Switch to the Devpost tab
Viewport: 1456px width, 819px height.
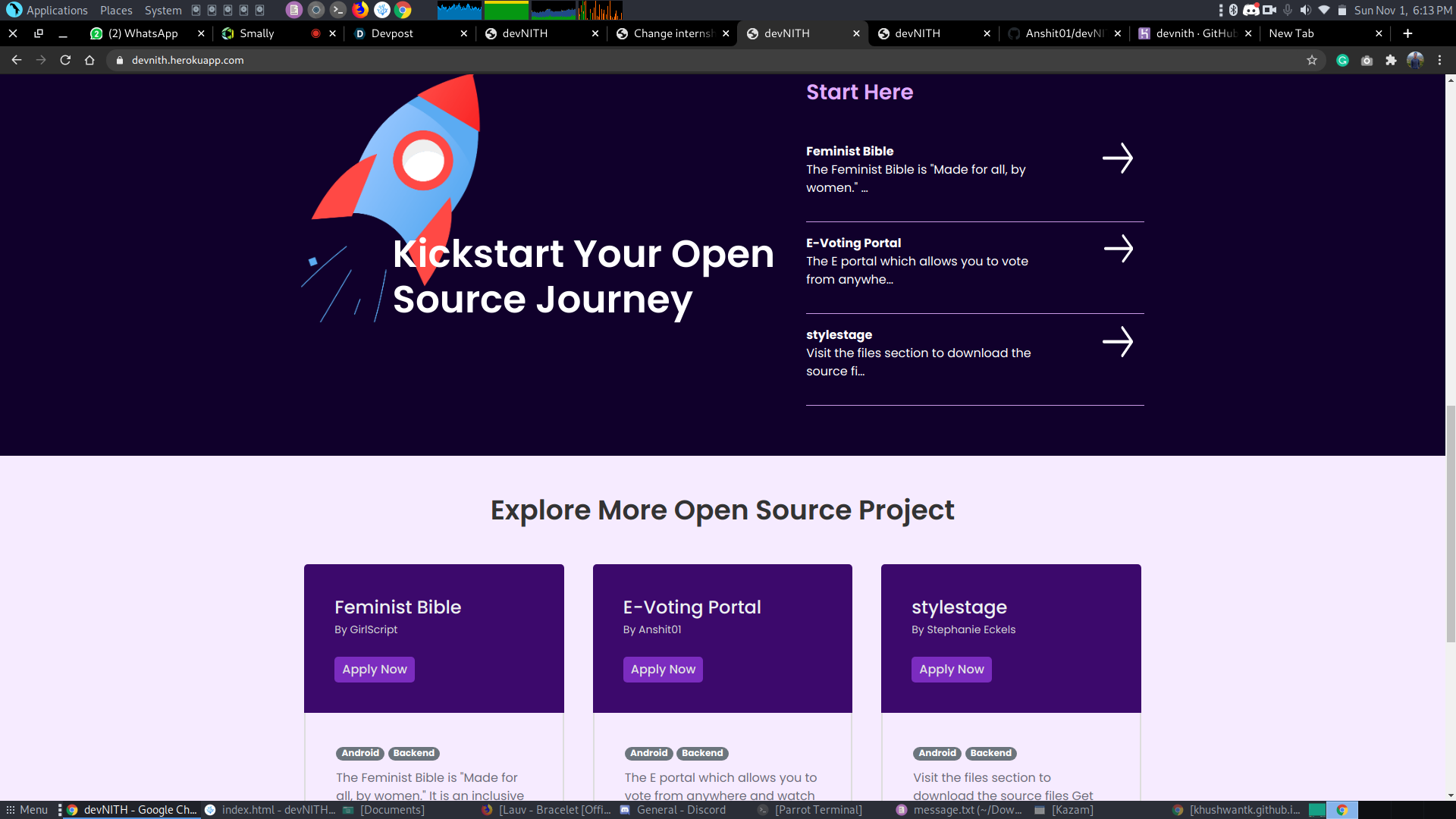coord(392,33)
